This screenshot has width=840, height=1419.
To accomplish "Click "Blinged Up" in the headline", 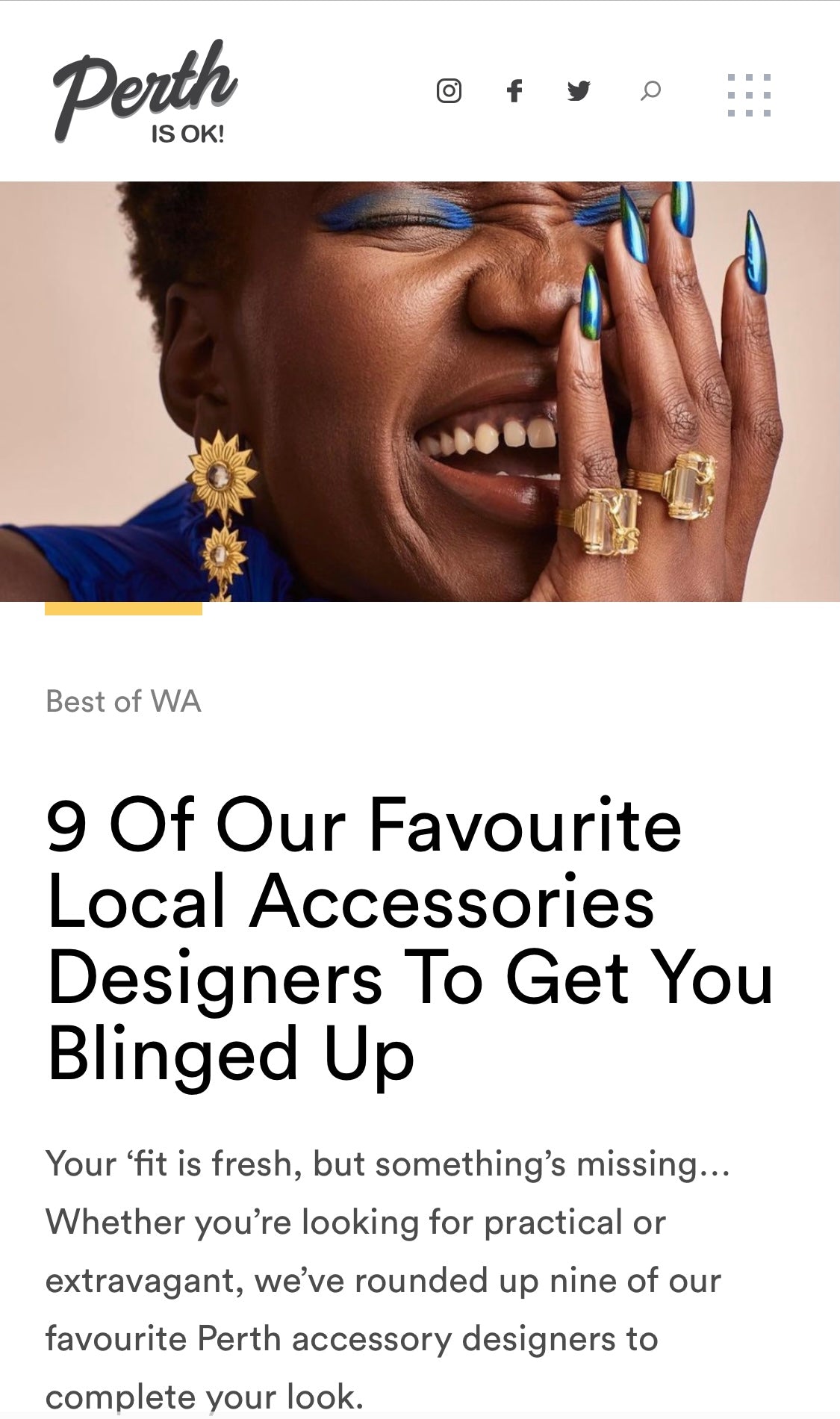I will (x=230, y=1053).
